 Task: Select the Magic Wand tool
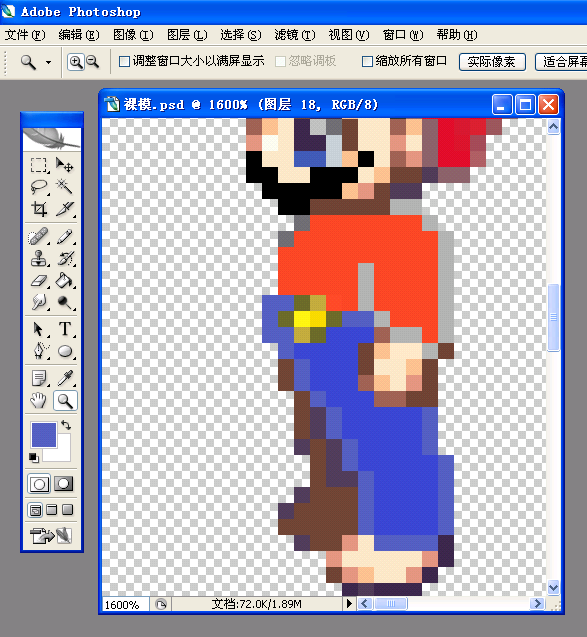click(65, 187)
